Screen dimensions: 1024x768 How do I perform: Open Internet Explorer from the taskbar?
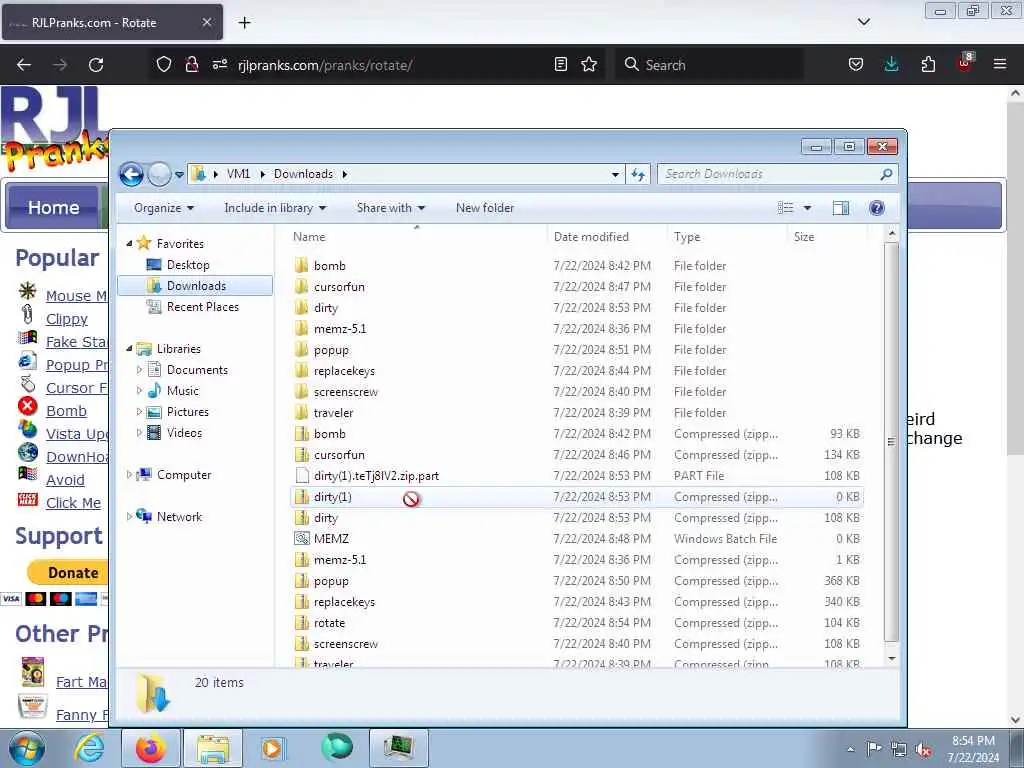click(x=89, y=748)
